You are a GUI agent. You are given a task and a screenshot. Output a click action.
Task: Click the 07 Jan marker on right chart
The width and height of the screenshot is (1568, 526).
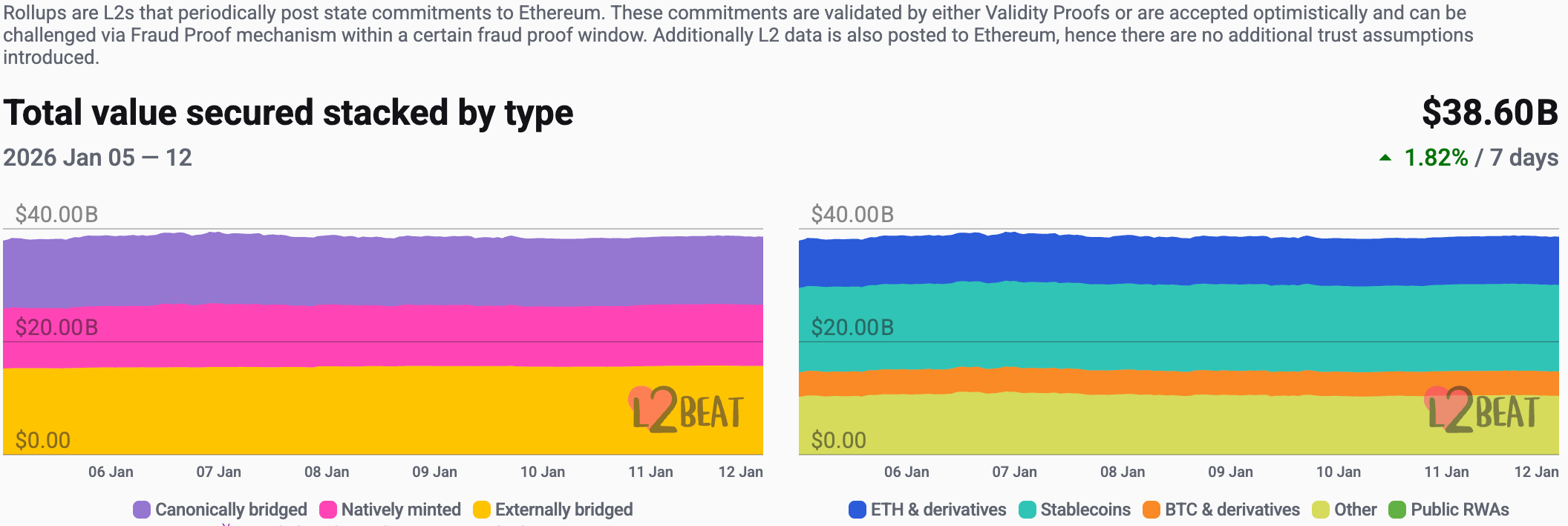(x=1014, y=472)
